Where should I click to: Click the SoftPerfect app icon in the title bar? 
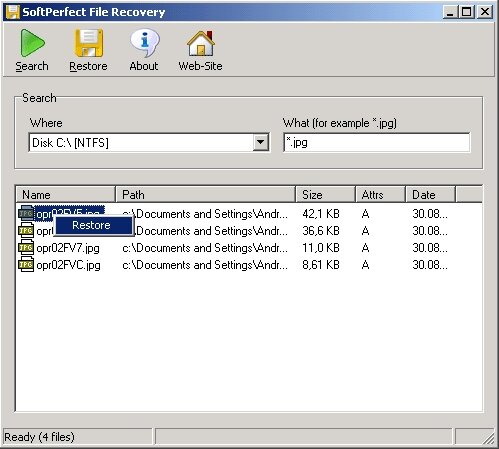pyautogui.click(x=13, y=12)
